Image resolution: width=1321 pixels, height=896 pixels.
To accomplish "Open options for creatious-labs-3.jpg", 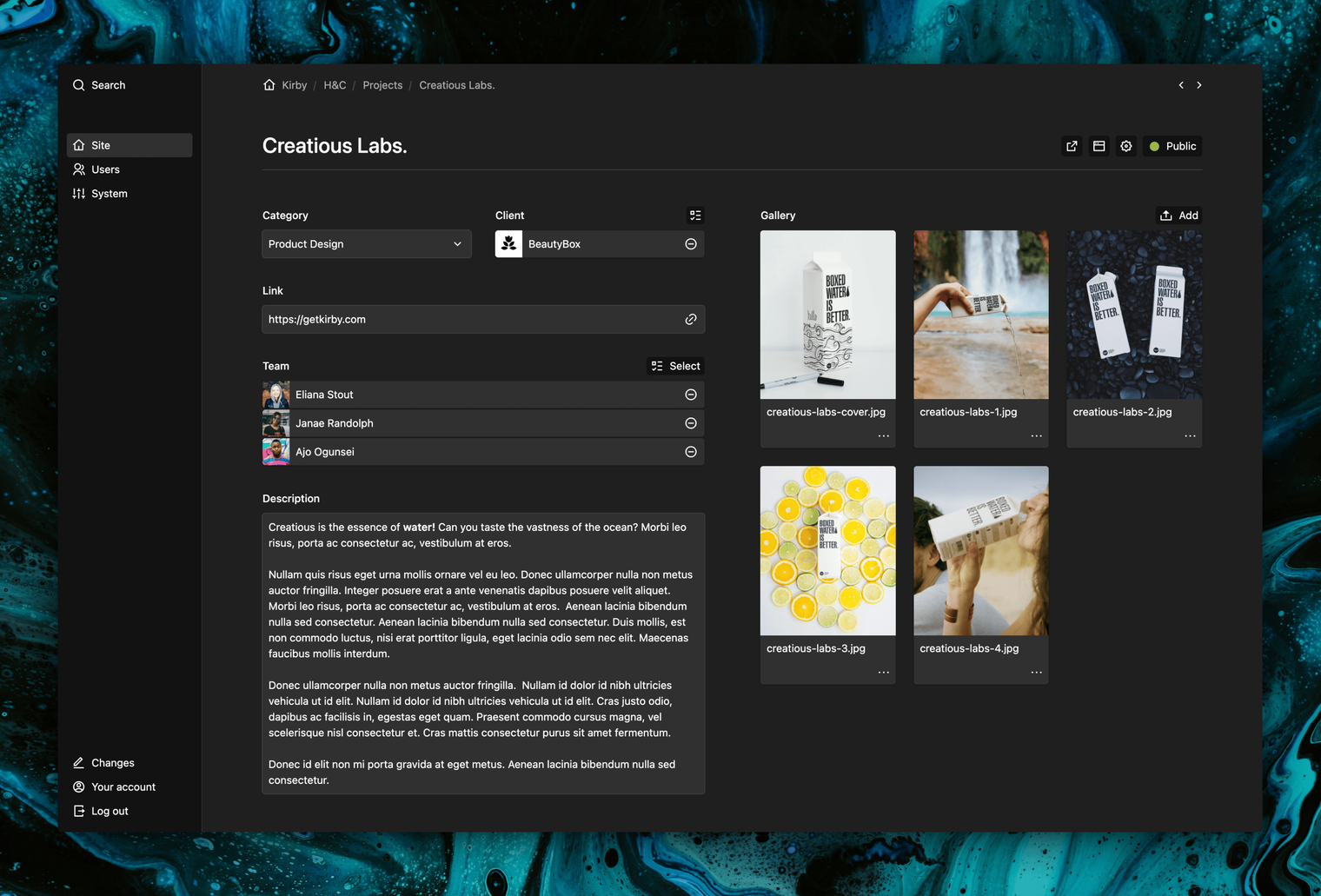I will pos(884,672).
